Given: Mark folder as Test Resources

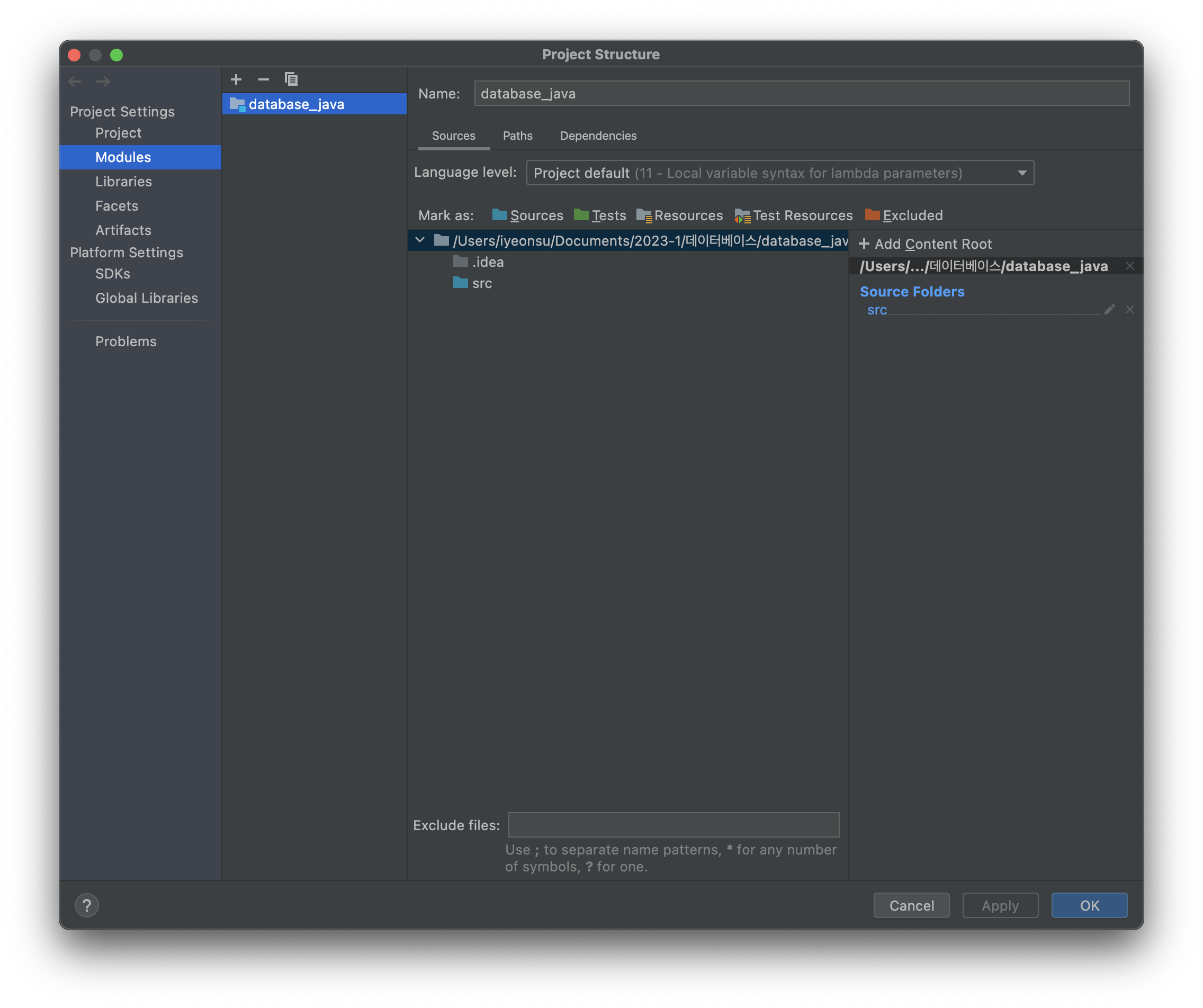Looking at the screenshot, I should pos(793,215).
